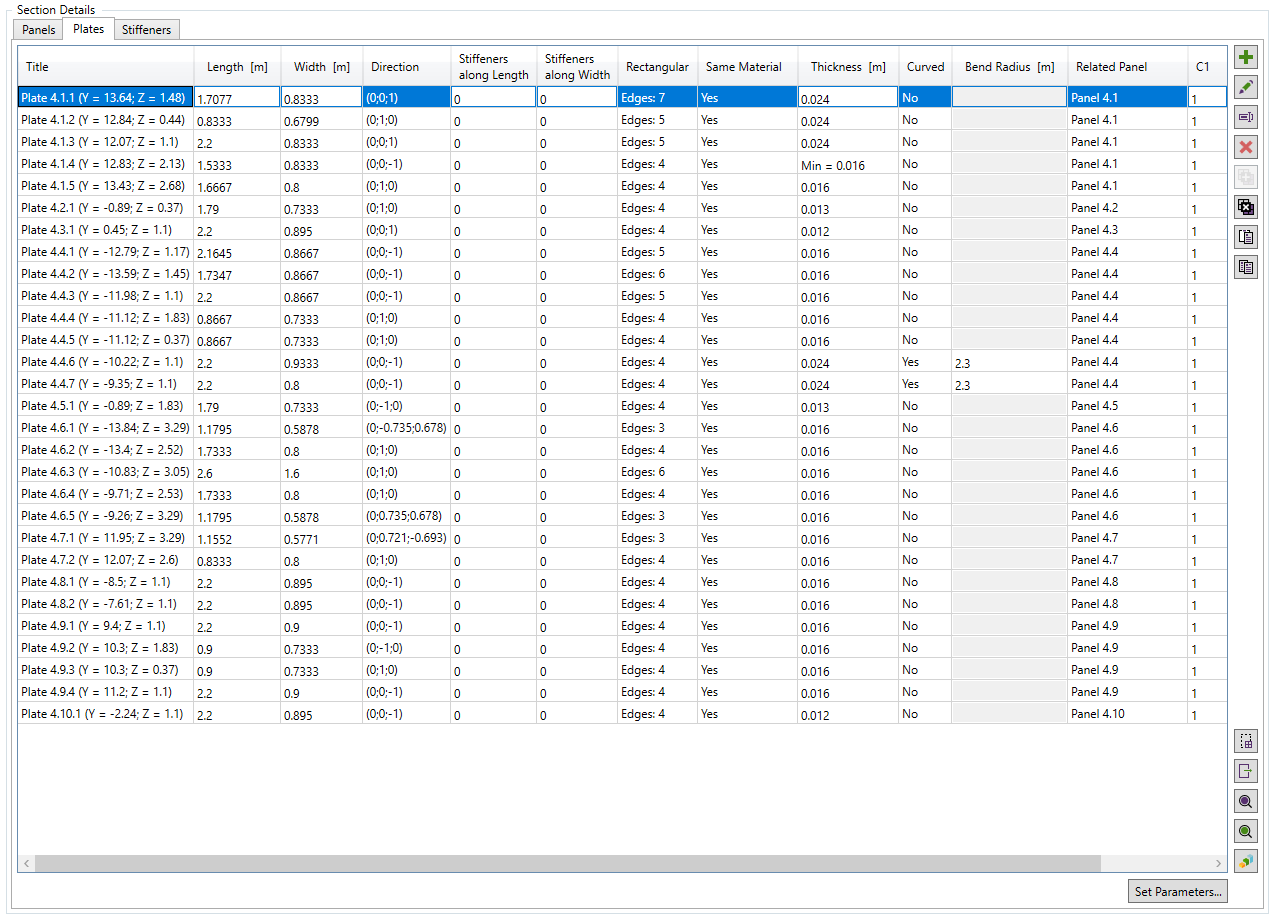The height and width of the screenshot is (919, 1273).
Task: Click the green pencil Edit icon
Action: click(1246, 87)
